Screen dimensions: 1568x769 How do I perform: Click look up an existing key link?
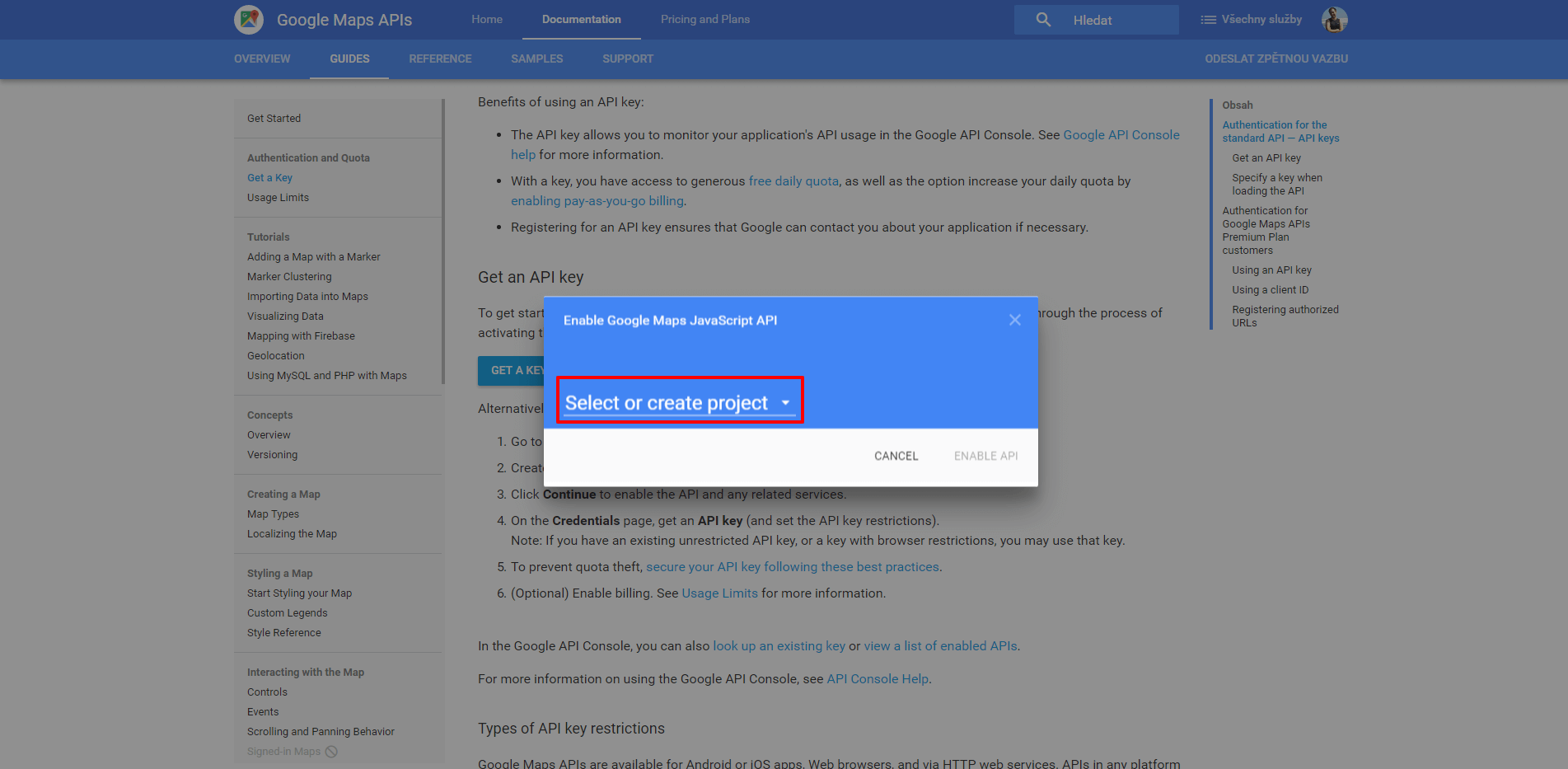[779, 645]
